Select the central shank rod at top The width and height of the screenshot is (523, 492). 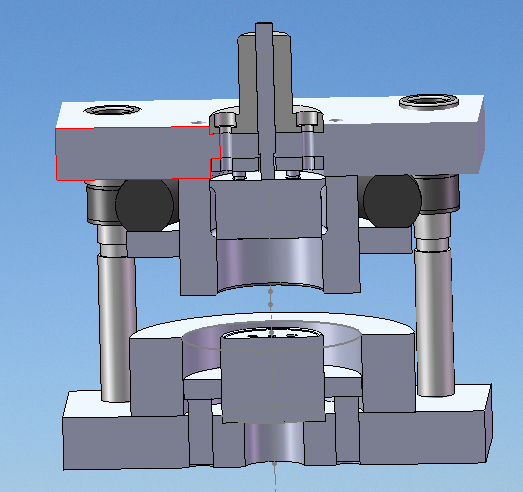pos(266,100)
